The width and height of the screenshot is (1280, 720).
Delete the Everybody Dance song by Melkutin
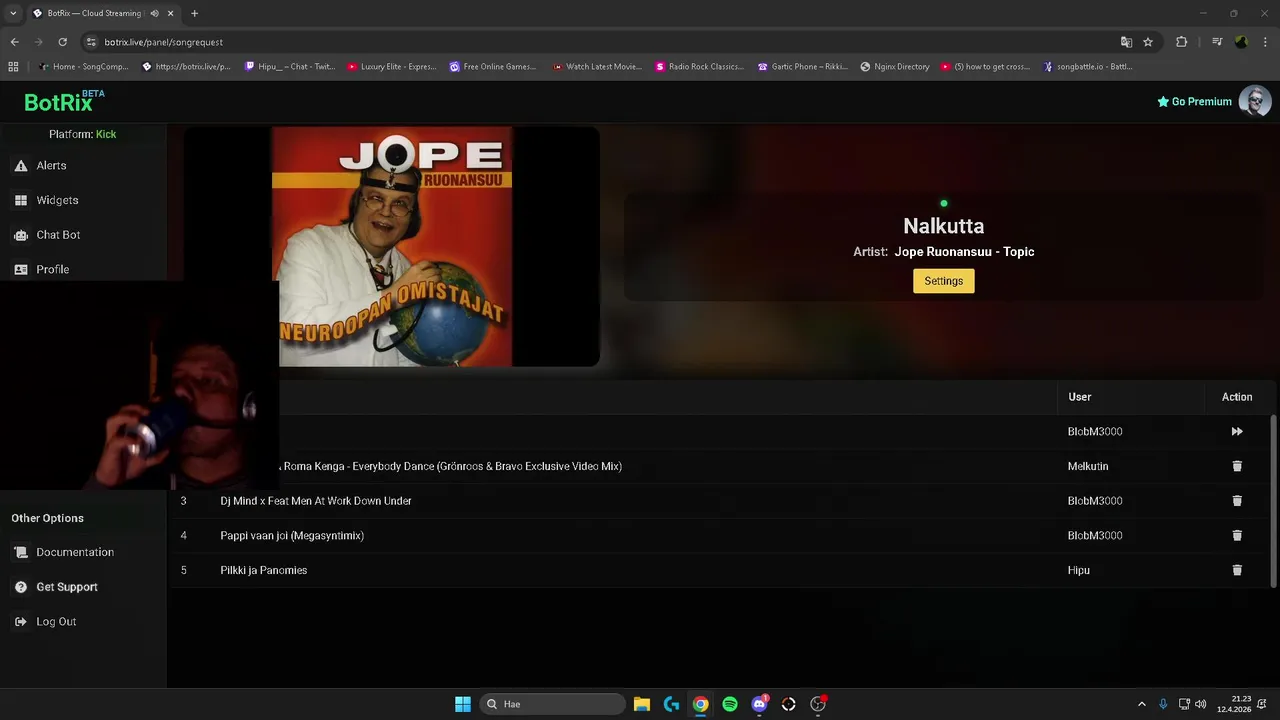[1237, 466]
